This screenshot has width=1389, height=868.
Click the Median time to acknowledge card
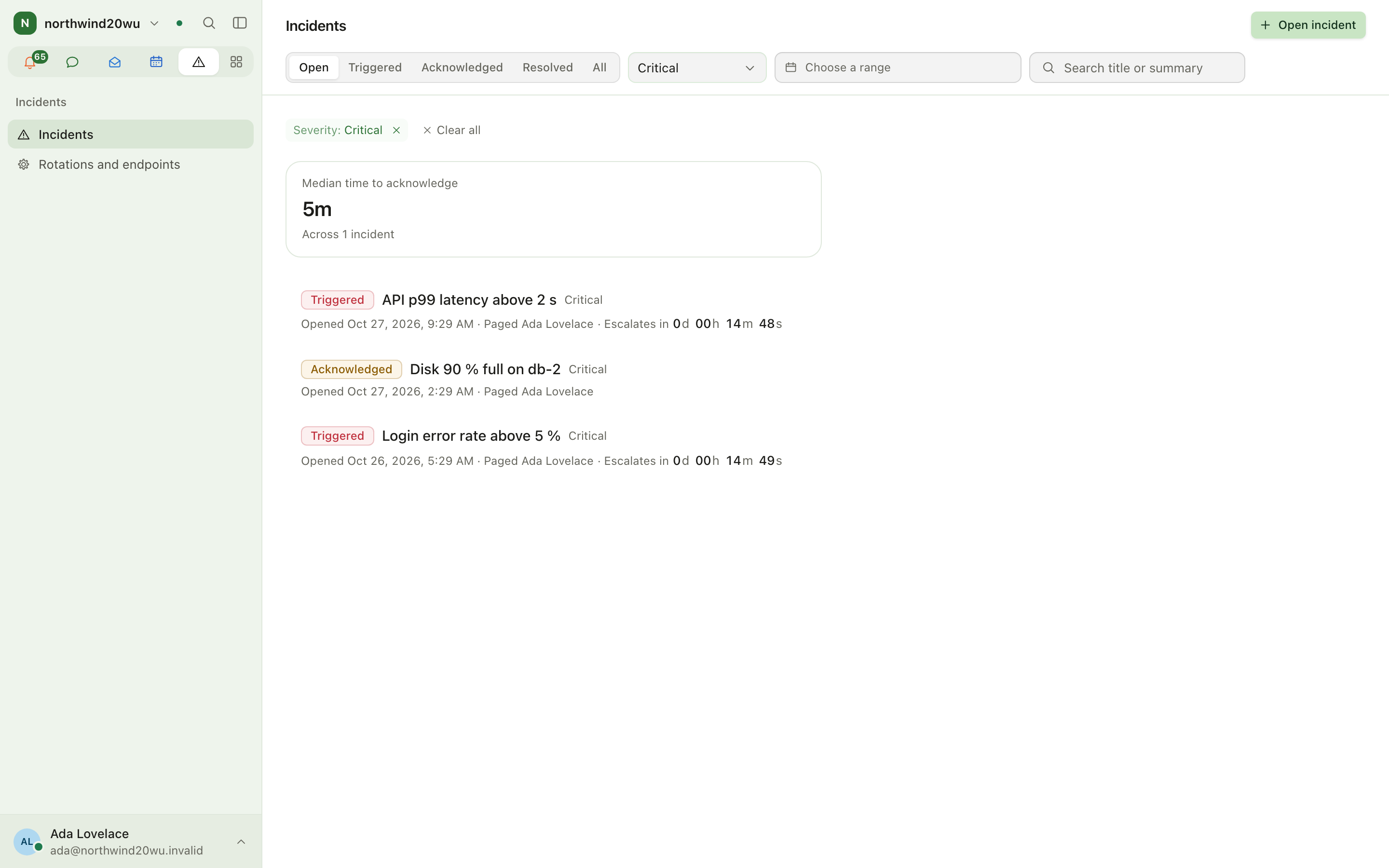[x=553, y=209]
